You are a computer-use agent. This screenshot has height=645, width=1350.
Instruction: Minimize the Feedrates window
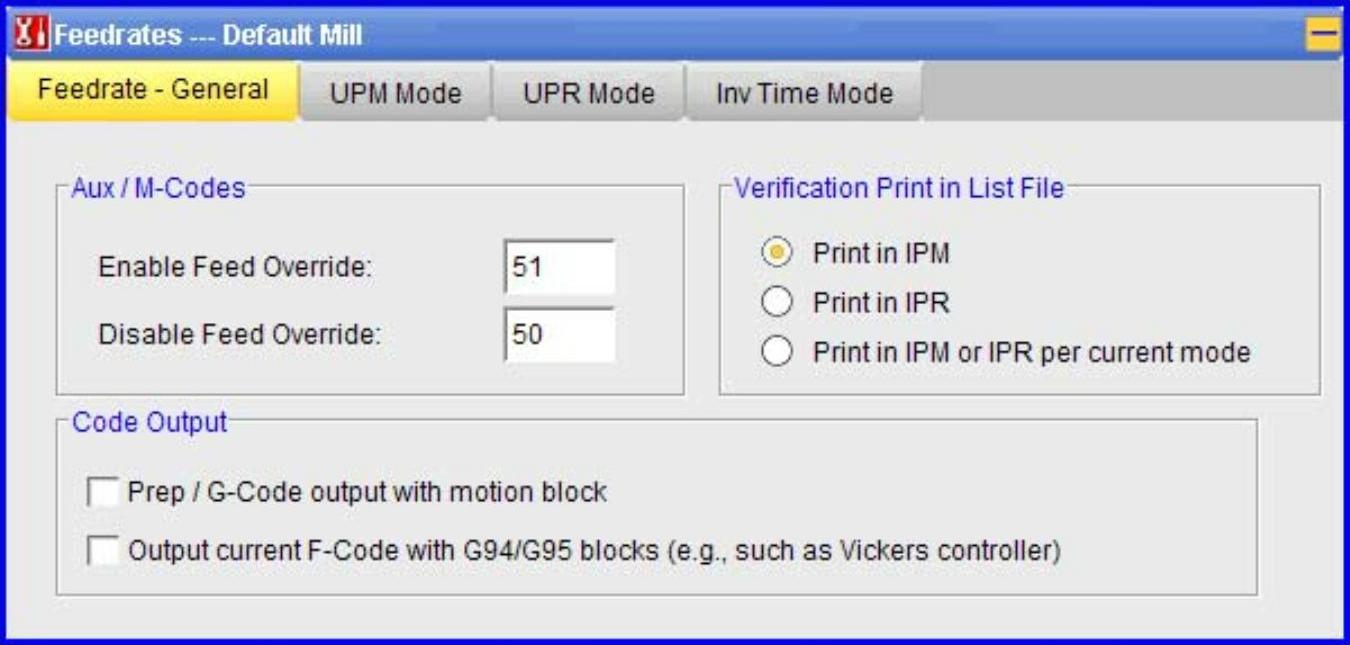tap(1323, 35)
